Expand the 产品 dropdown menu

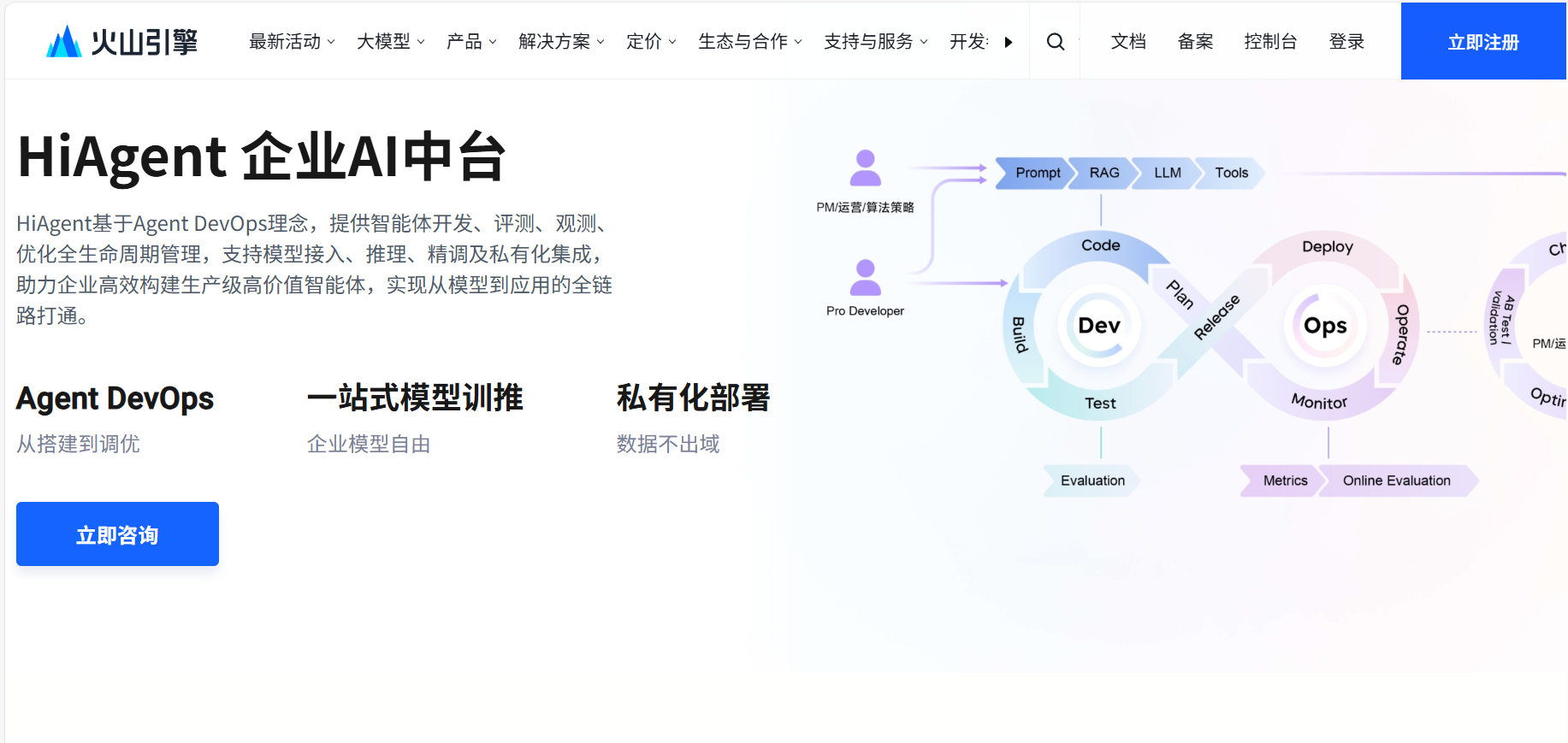(x=471, y=42)
